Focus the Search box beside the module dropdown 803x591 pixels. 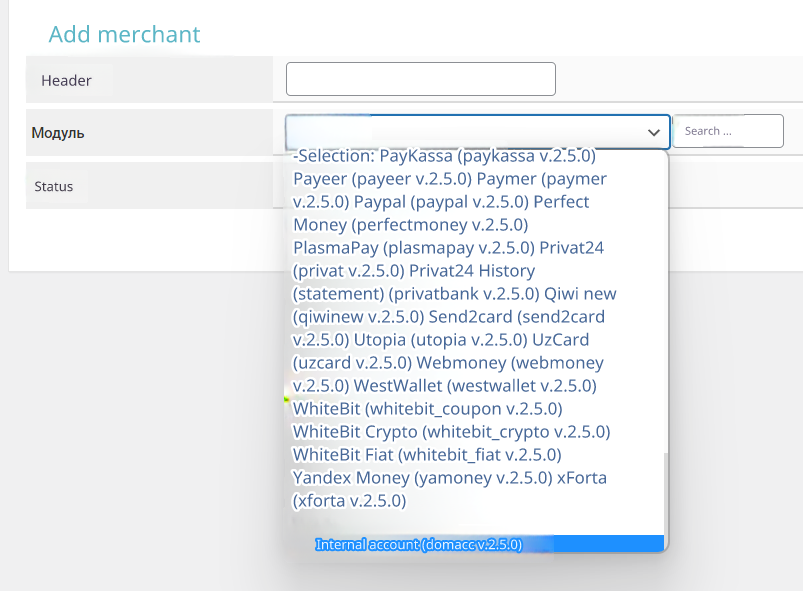pyautogui.click(x=727, y=131)
